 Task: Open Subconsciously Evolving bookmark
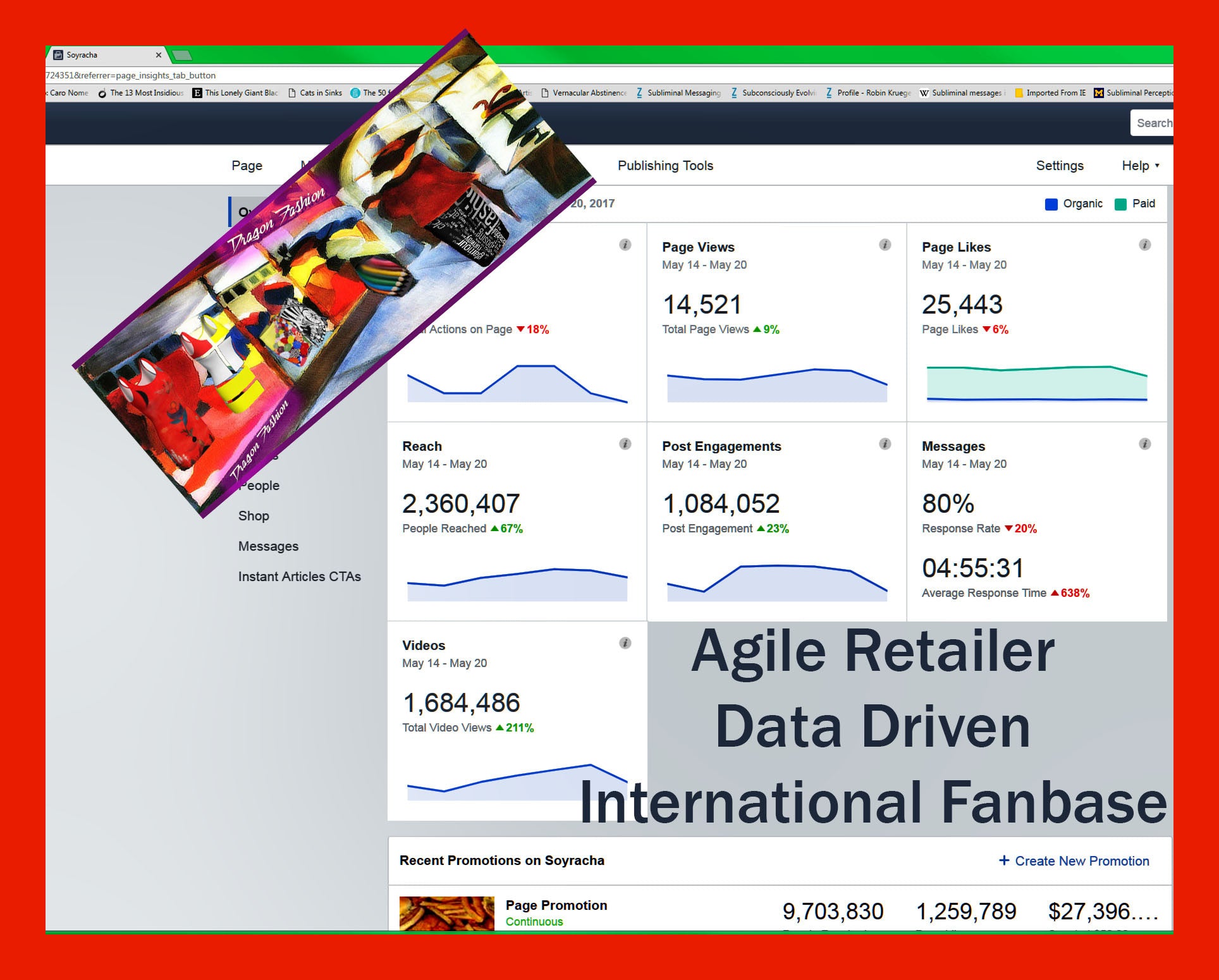click(x=773, y=93)
